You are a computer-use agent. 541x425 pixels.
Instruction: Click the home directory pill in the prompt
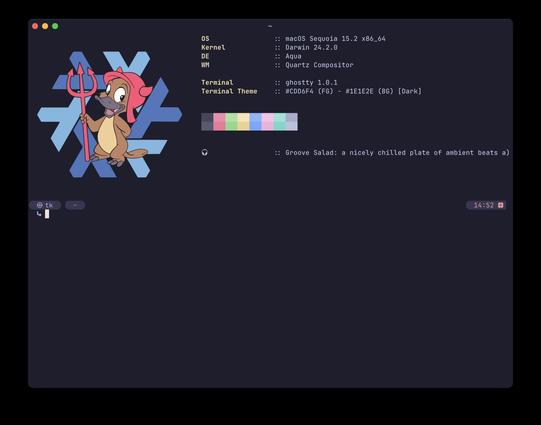point(75,205)
